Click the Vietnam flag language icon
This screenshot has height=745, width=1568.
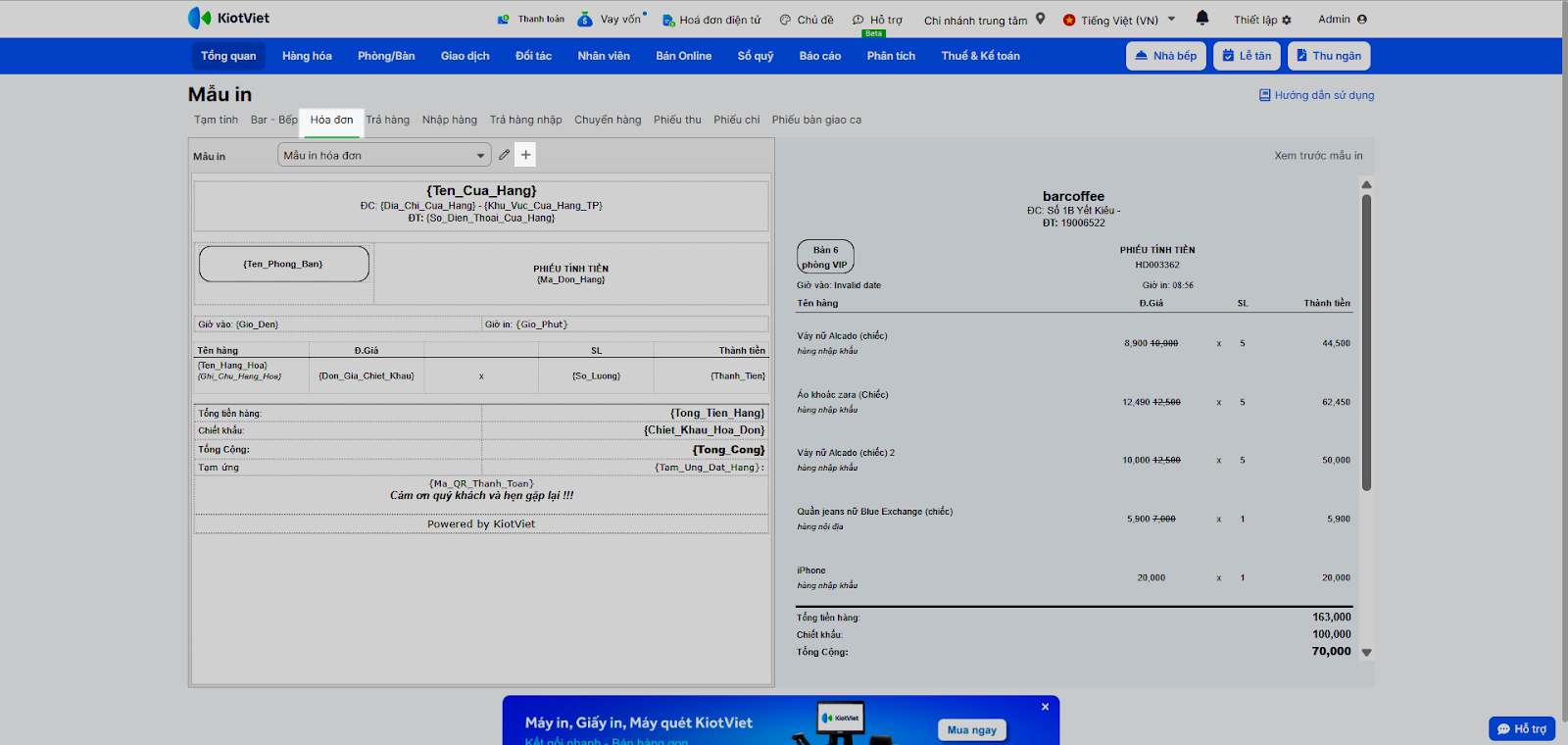1069,20
